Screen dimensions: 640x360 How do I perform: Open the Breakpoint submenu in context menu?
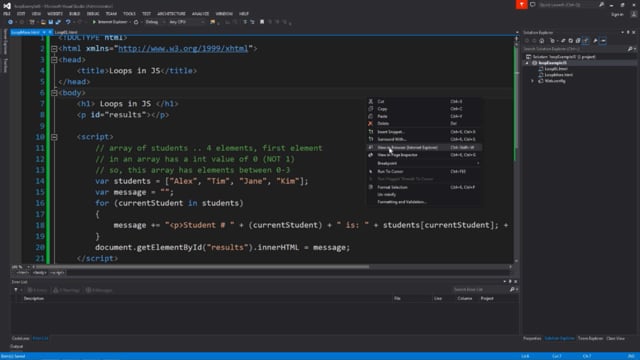point(424,163)
